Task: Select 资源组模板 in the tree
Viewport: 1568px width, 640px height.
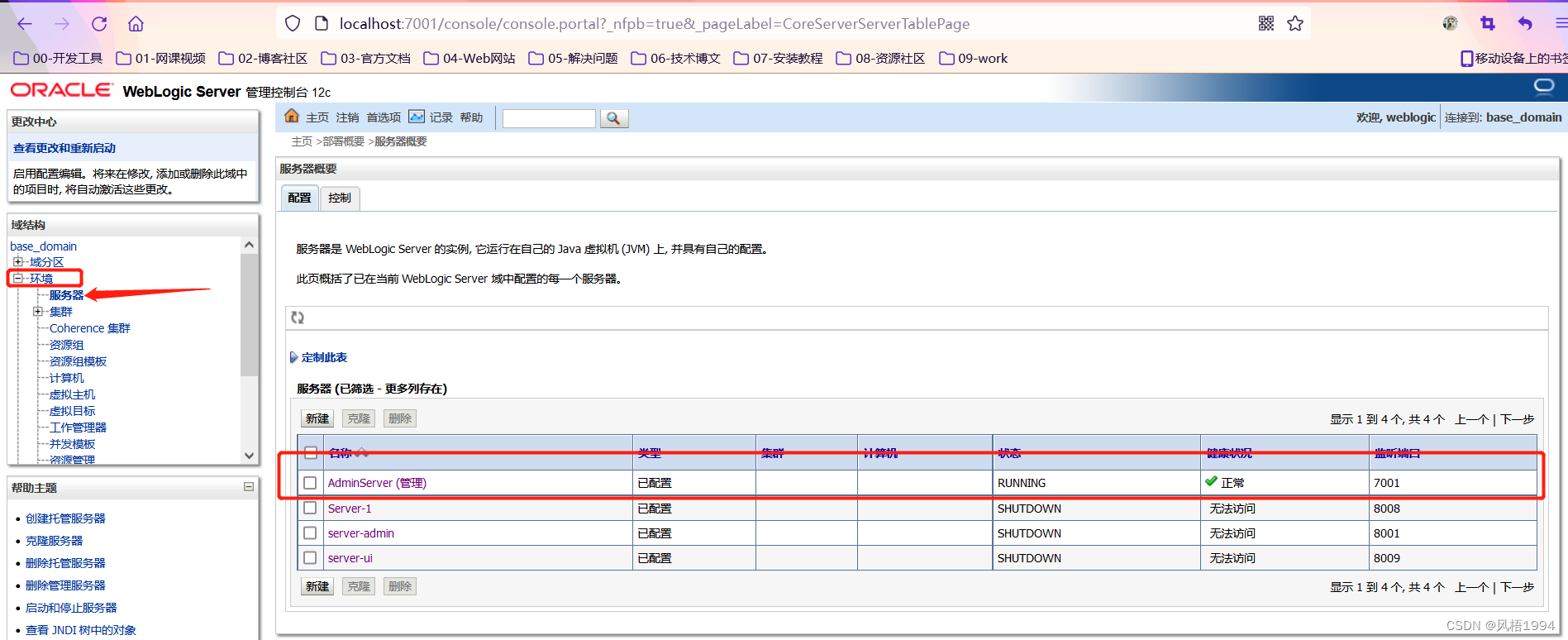Action: click(x=78, y=361)
